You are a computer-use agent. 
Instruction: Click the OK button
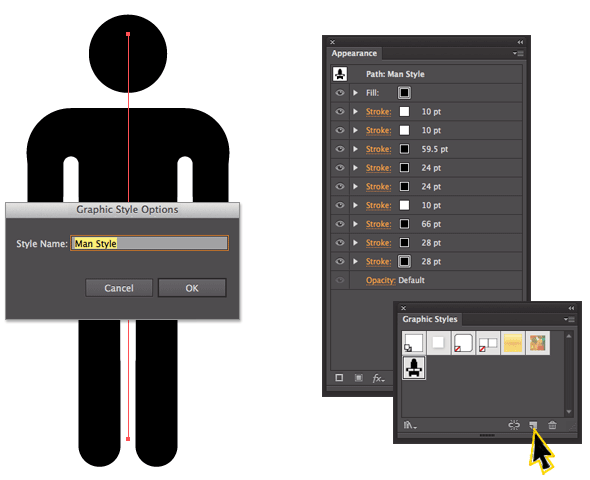coord(192,288)
